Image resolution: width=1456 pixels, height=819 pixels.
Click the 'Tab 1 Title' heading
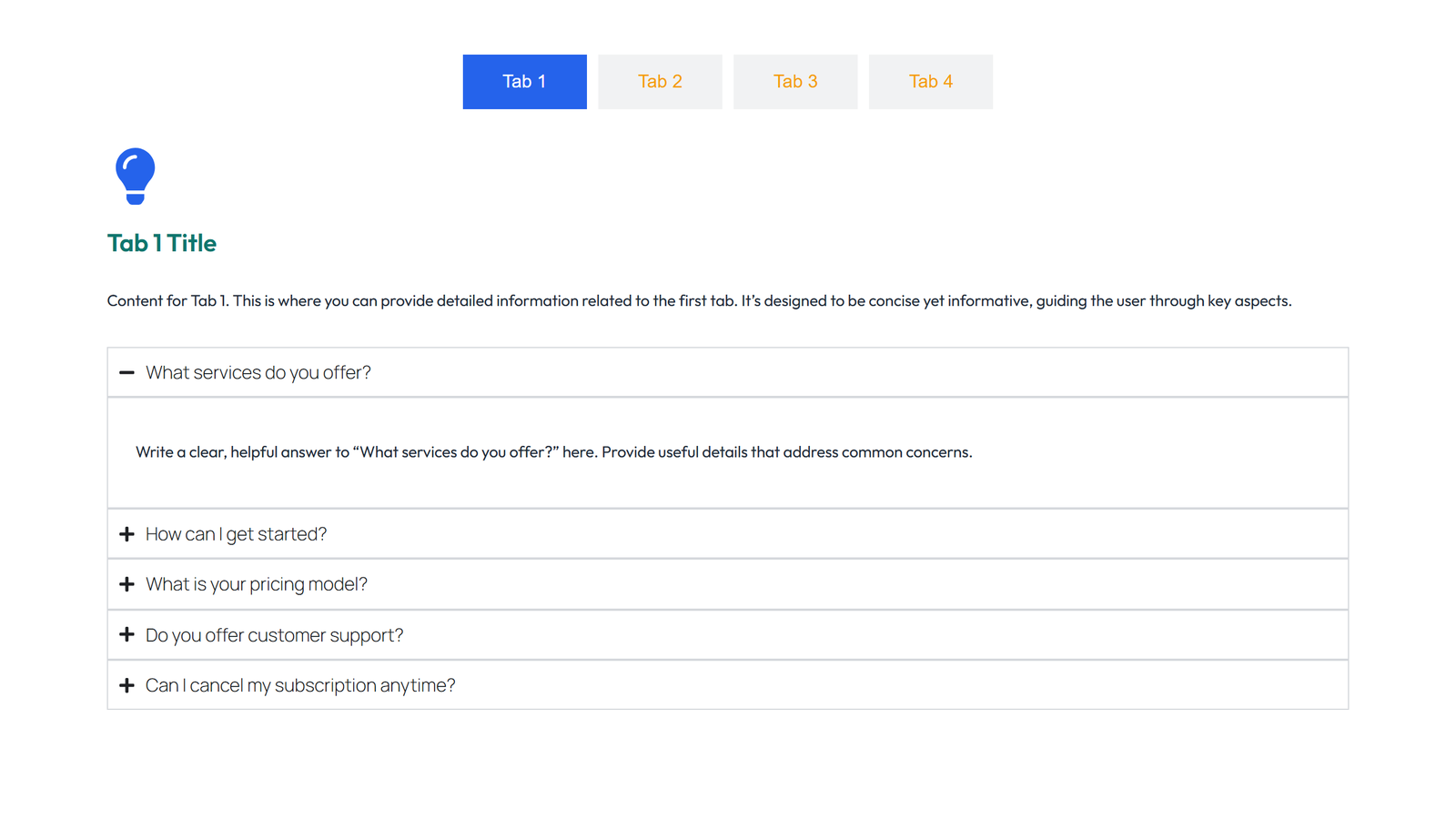(x=162, y=243)
